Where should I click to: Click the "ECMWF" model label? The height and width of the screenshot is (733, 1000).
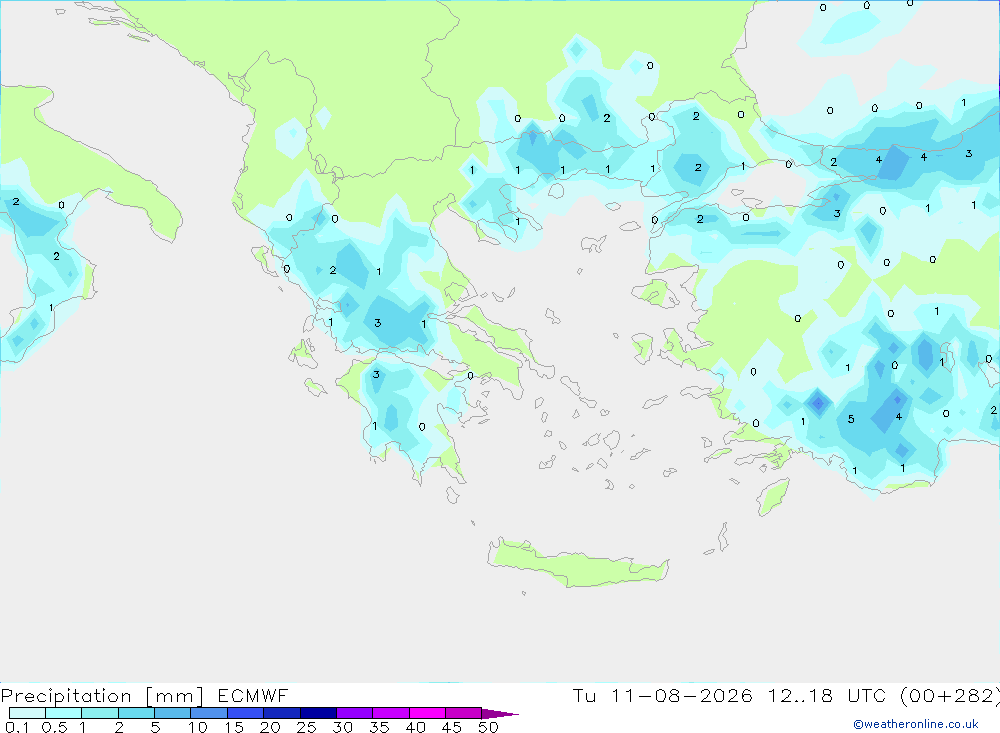pos(253,695)
